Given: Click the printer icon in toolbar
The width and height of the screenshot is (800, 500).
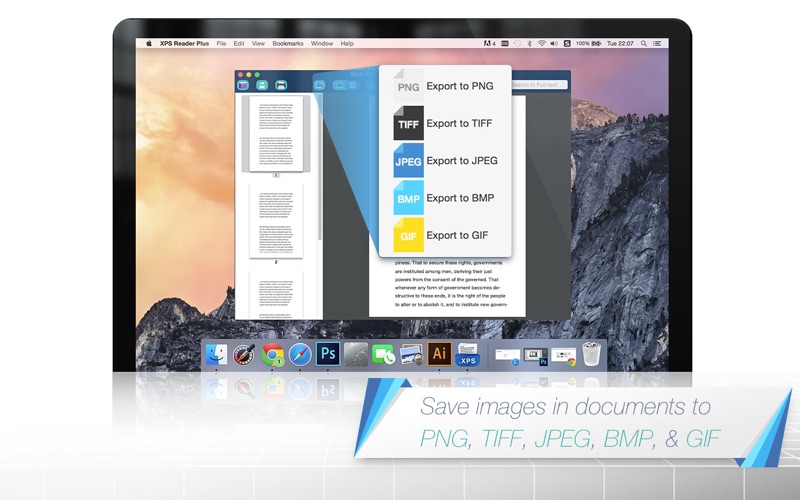Looking at the screenshot, I should (x=281, y=85).
